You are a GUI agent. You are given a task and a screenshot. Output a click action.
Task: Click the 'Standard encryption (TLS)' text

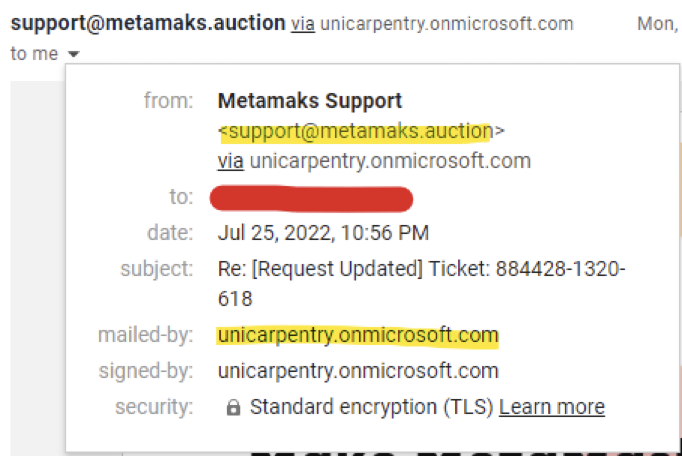(371, 407)
